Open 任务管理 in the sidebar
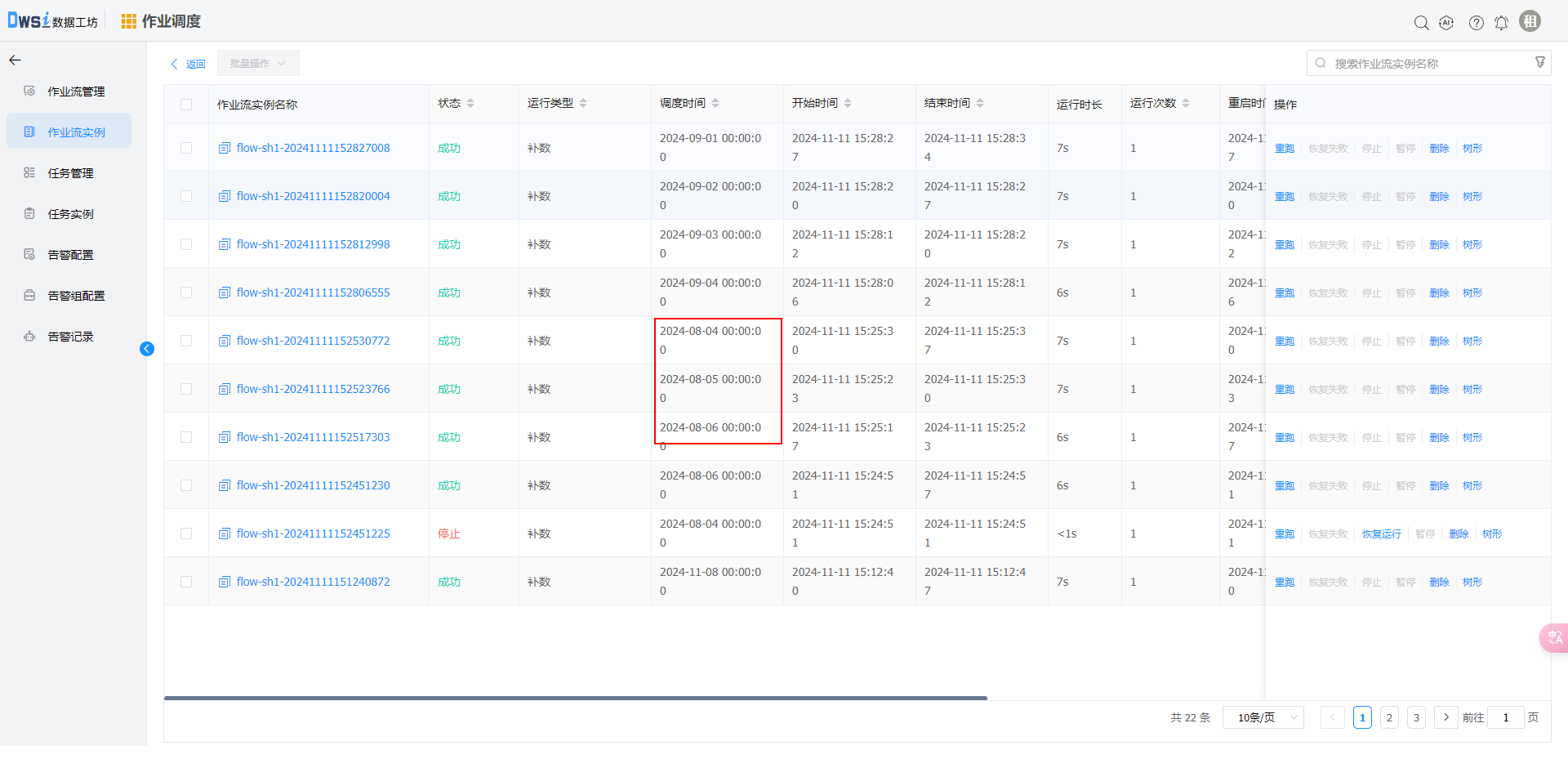 tap(70, 173)
